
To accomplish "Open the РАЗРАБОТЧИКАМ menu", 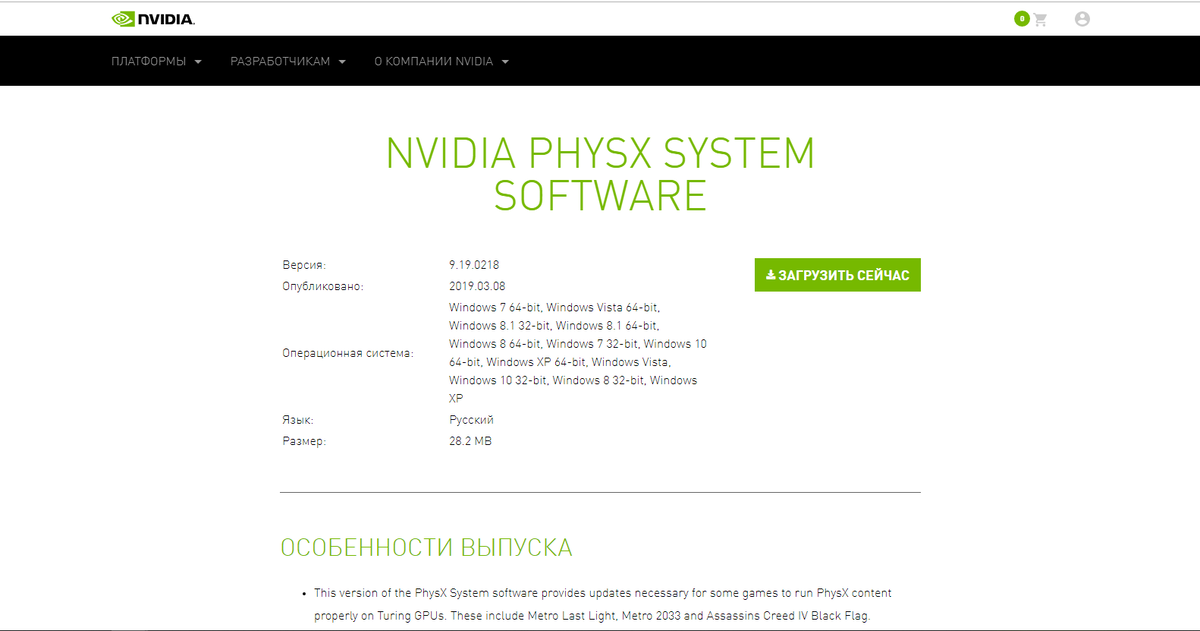I will pyautogui.click(x=288, y=62).
